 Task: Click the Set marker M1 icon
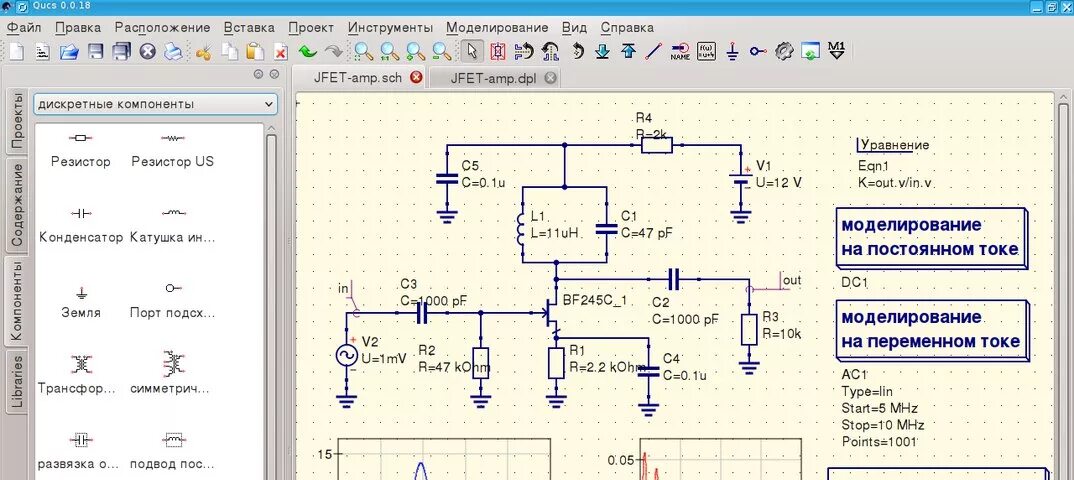tap(837, 51)
